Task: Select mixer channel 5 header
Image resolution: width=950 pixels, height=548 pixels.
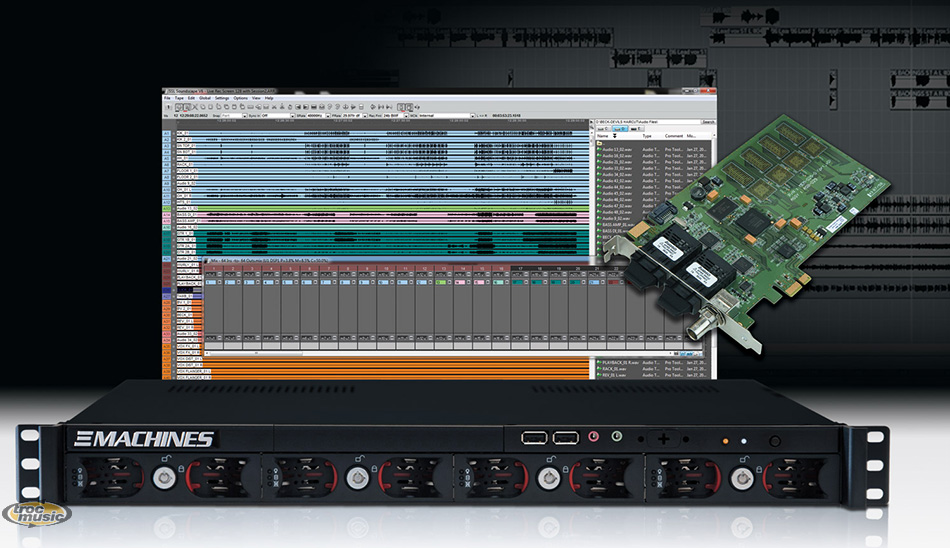Action: coord(290,269)
